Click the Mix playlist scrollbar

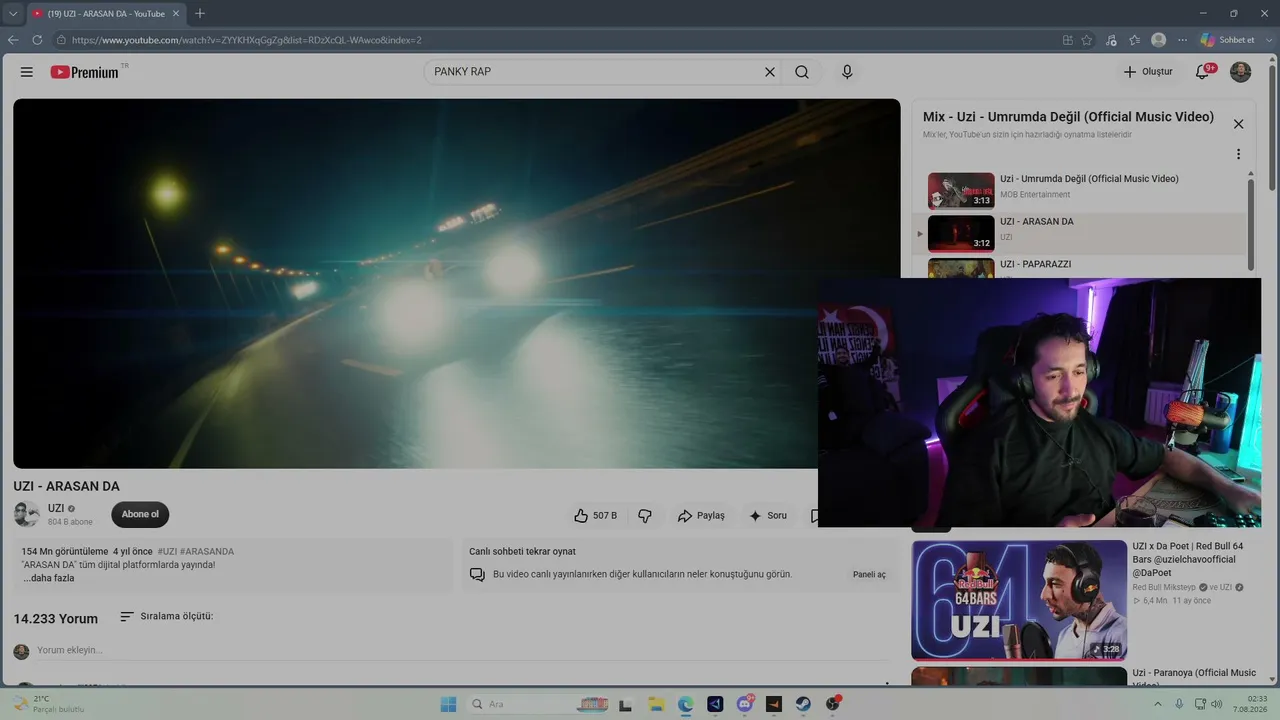1250,225
